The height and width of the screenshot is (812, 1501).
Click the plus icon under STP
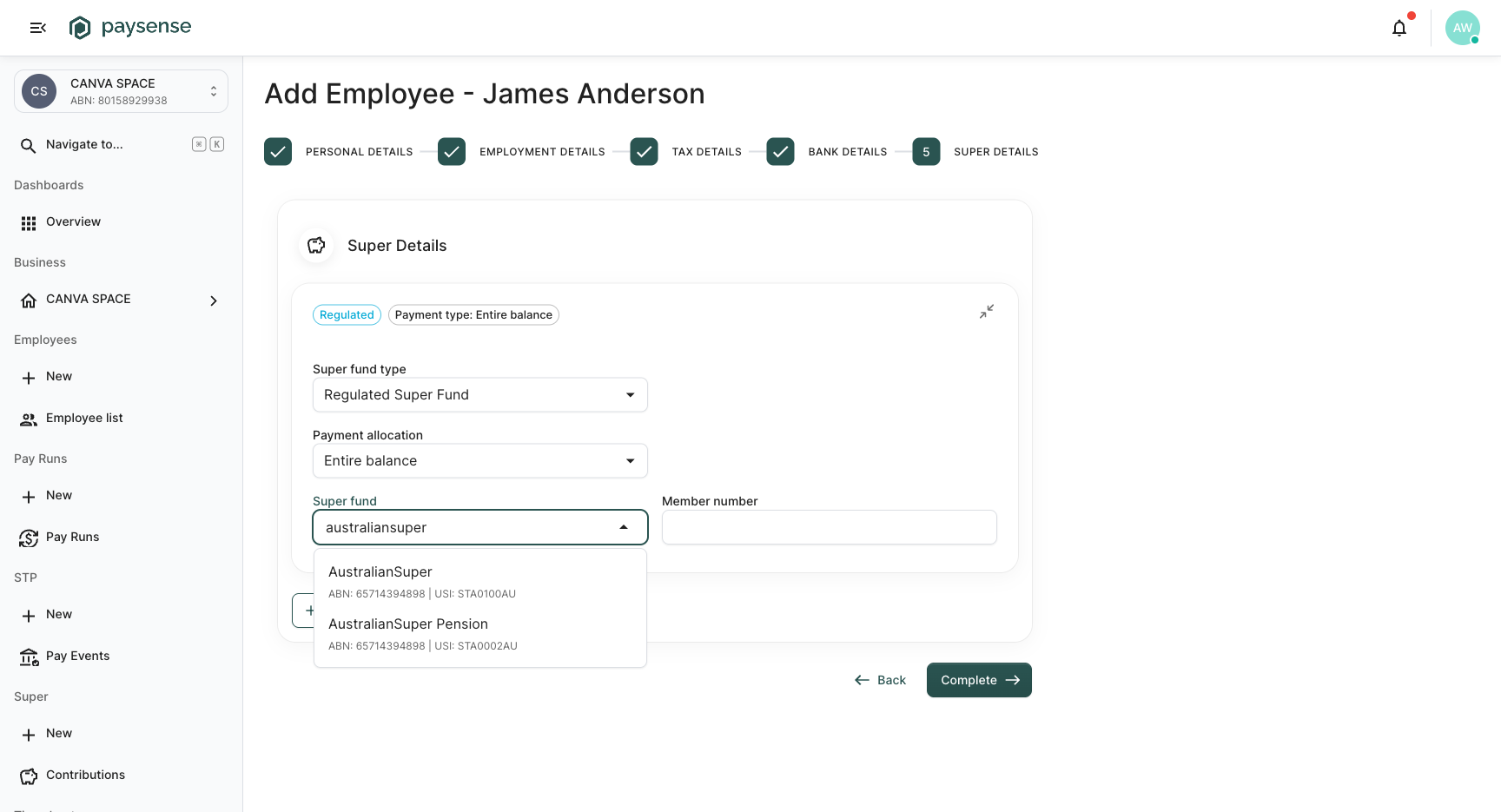tap(29, 616)
